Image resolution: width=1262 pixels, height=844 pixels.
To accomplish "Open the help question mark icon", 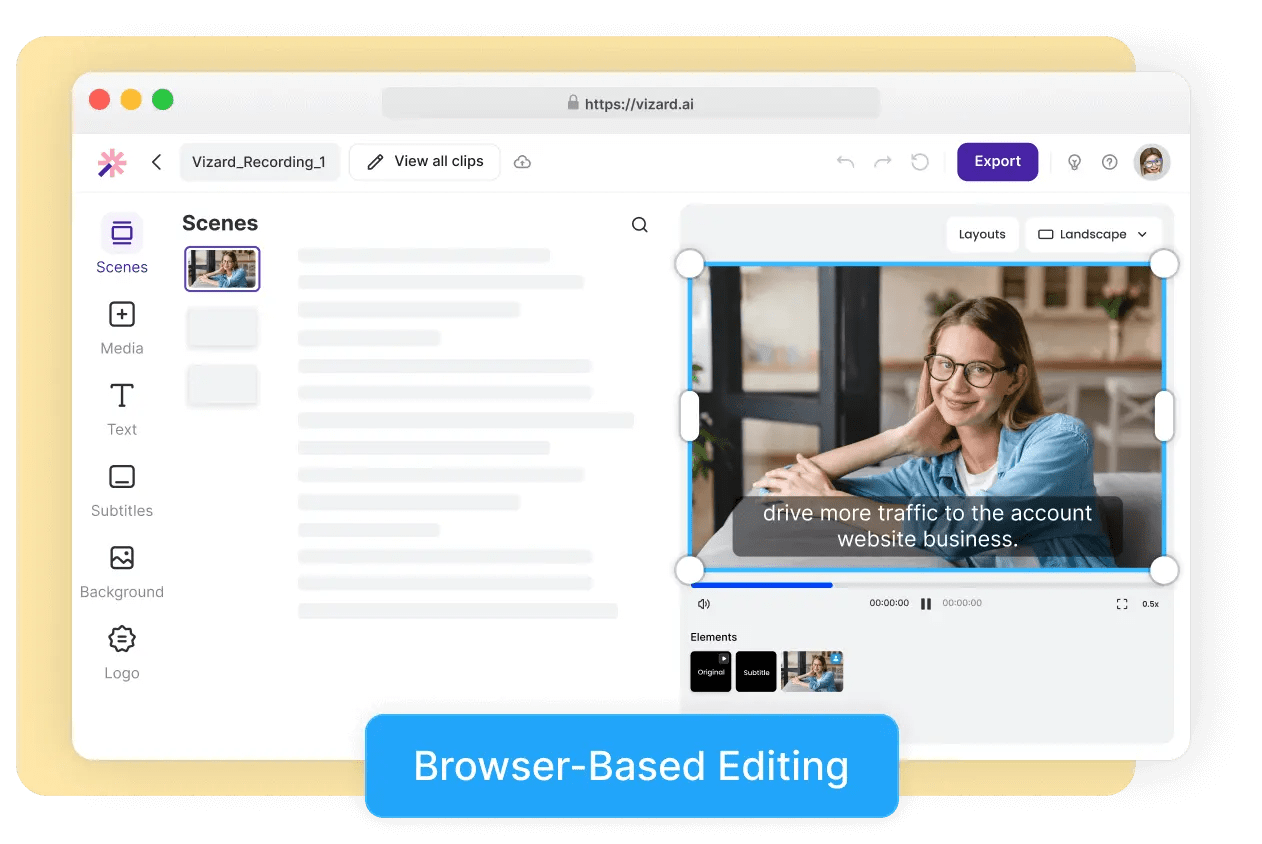I will pyautogui.click(x=1110, y=161).
